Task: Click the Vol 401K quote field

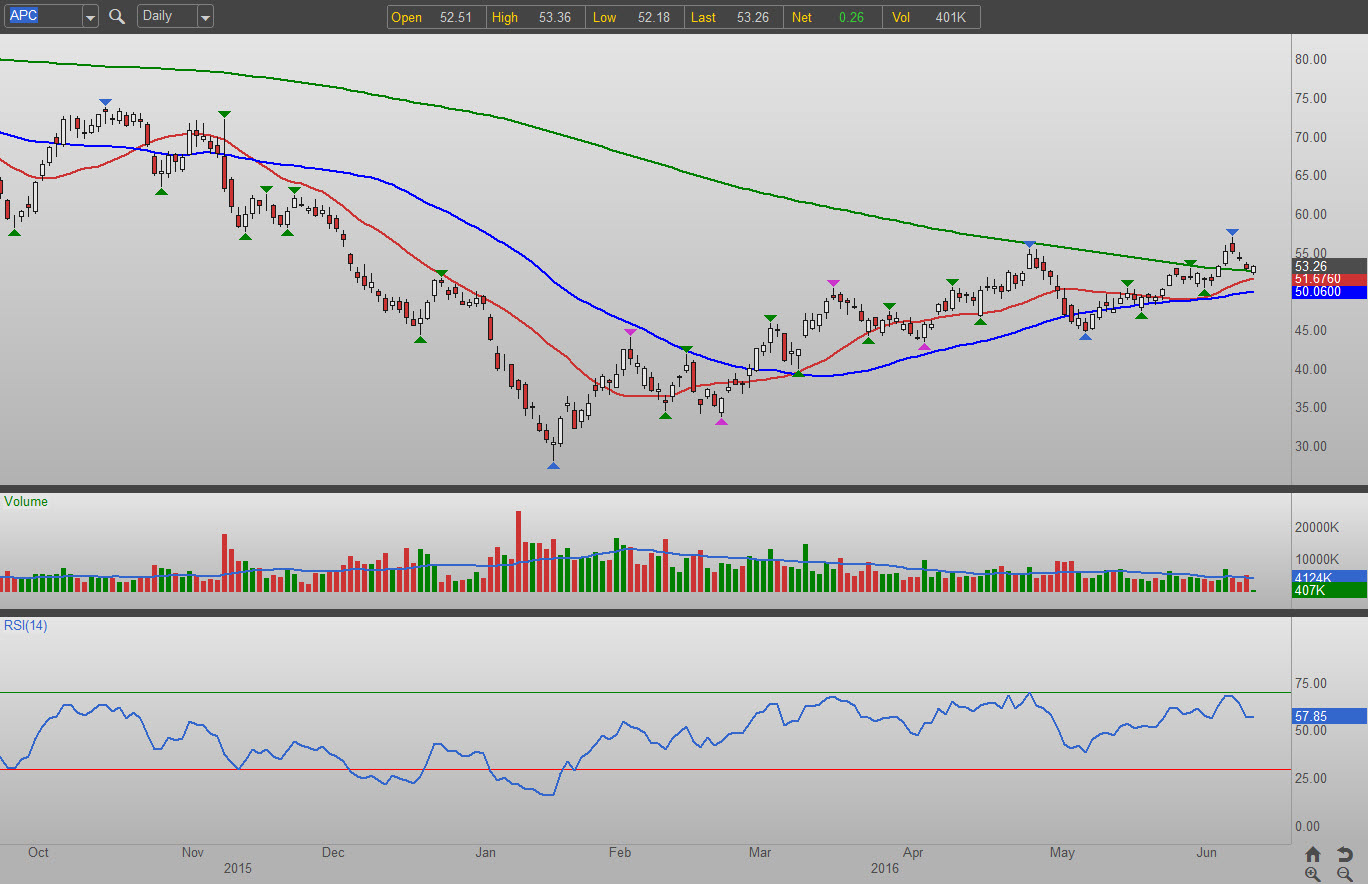Action: pos(935,17)
